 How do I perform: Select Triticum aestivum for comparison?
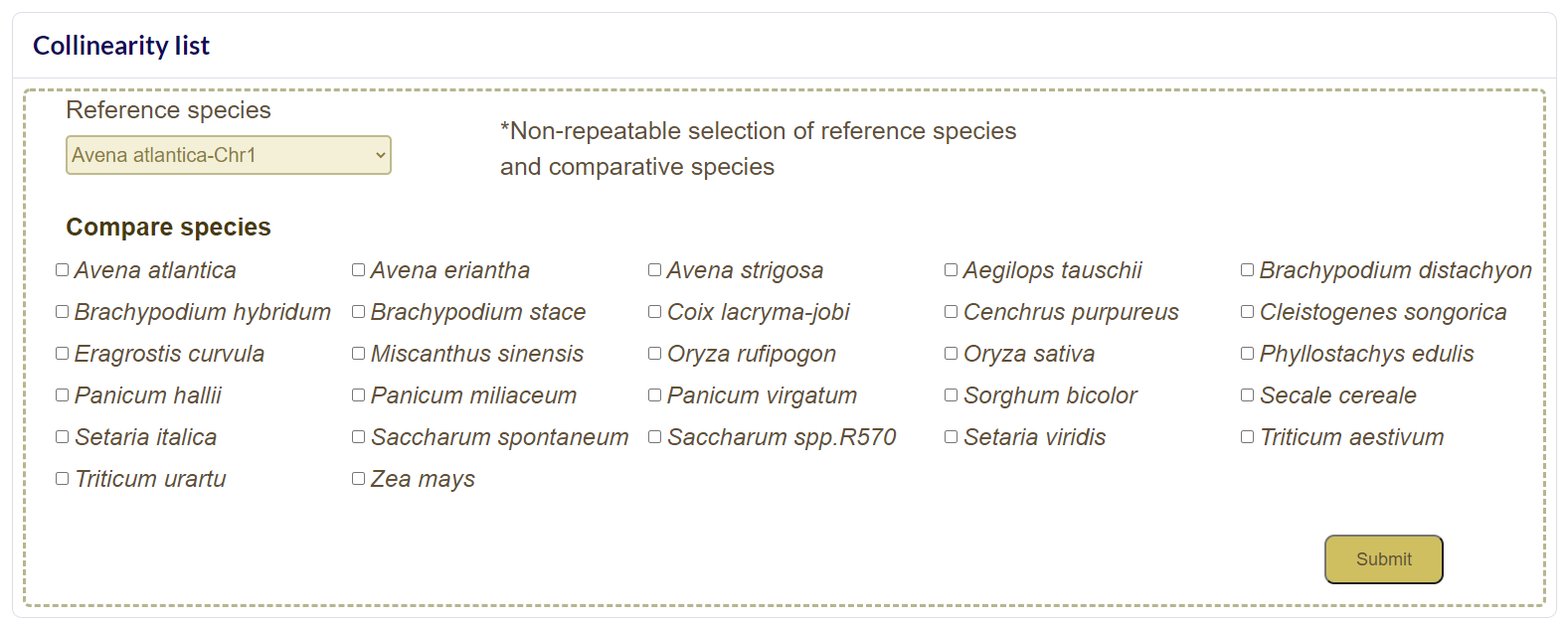[1248, 437]
